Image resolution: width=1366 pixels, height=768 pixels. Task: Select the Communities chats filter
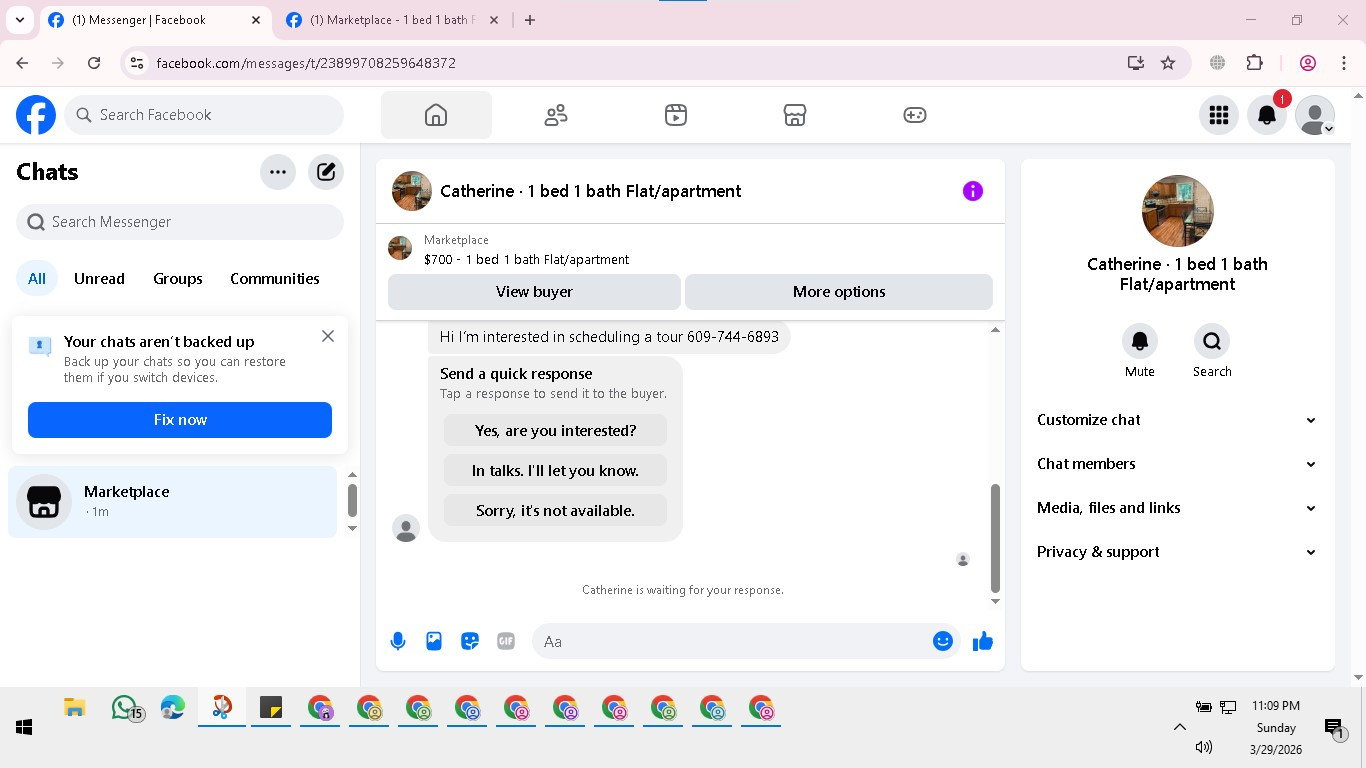pyautogui.click(x=275, y=279)
